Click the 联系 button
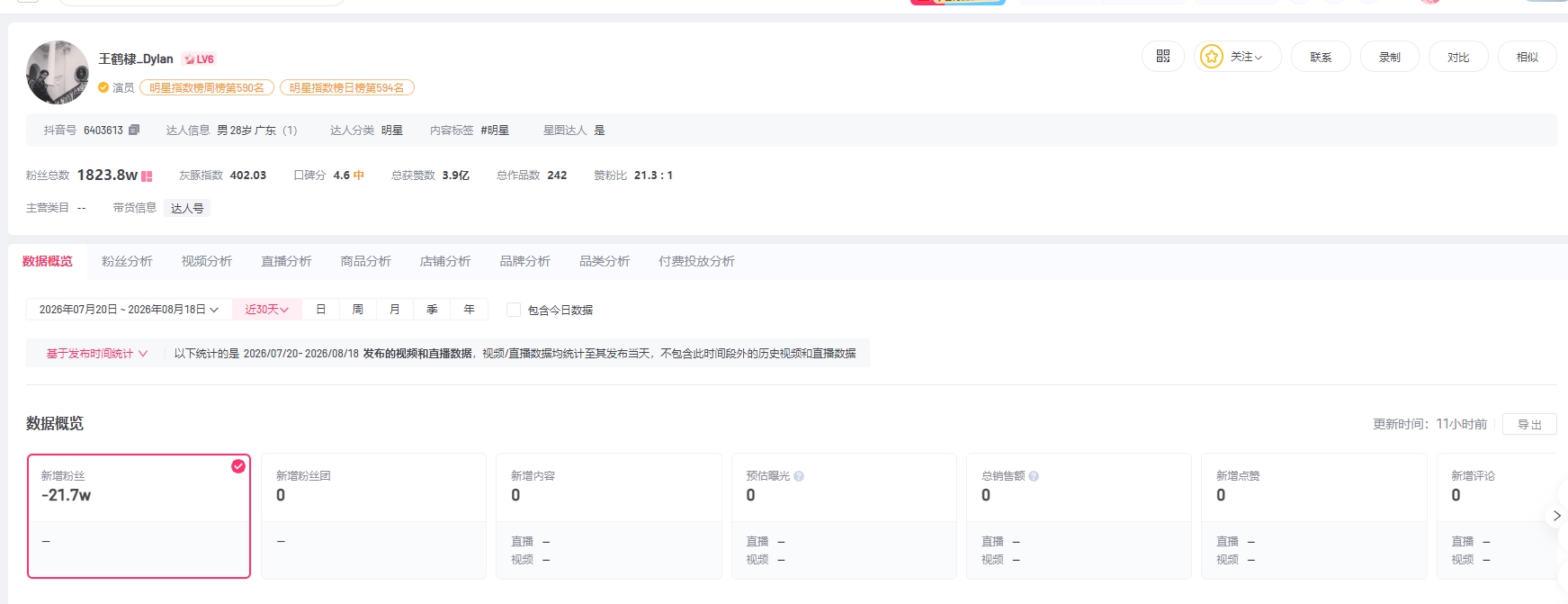Image resolution: width=1568 pixels, height=604 pixels. [x=1321, y=57]
